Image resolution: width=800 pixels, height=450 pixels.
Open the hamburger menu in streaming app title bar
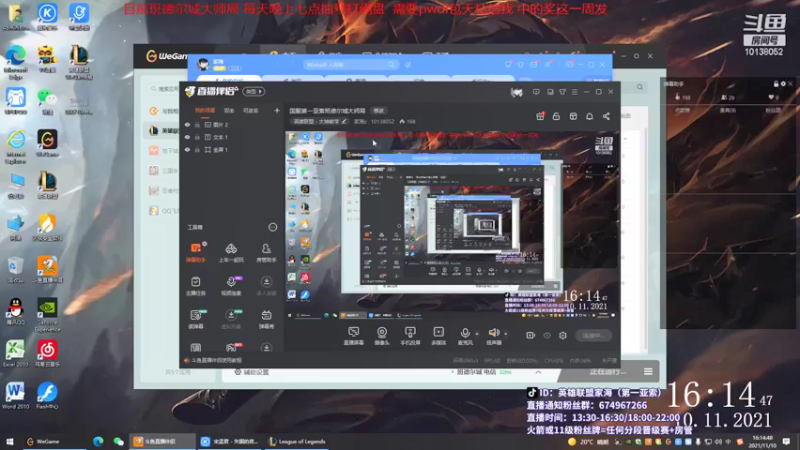pos(574,92)
